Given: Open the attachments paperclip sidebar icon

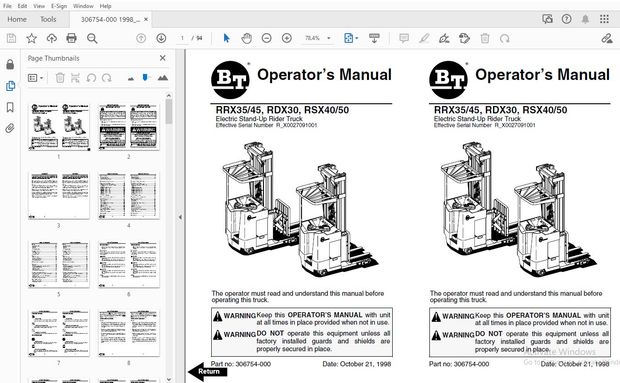Looking at the screenshot, I should coord(10,128).
